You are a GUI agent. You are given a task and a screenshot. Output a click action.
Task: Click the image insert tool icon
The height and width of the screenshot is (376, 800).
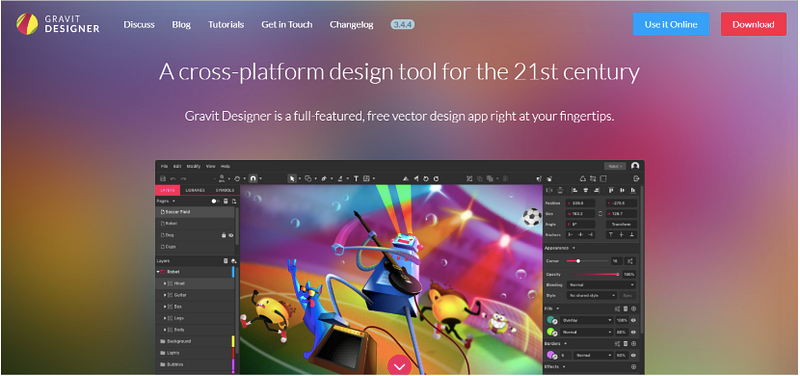366,179
